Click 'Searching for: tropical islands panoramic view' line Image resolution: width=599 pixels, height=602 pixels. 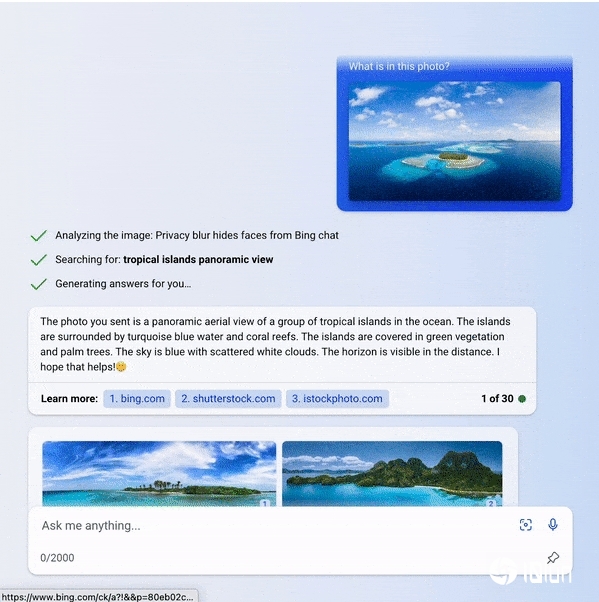(x=164, y=260)
